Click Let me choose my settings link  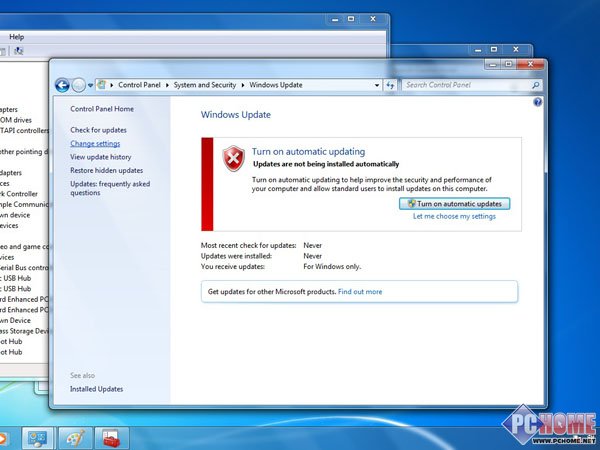pos(454,217)
